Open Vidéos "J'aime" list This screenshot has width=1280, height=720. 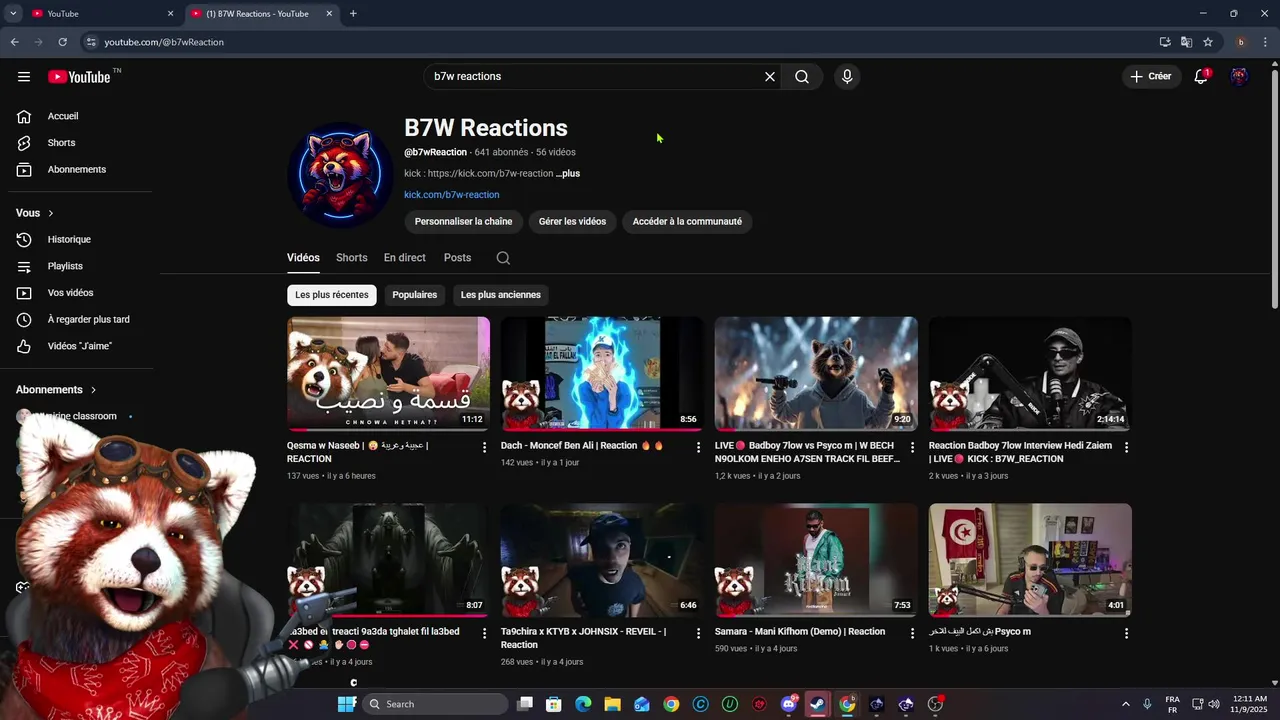[x=80, y=346]
